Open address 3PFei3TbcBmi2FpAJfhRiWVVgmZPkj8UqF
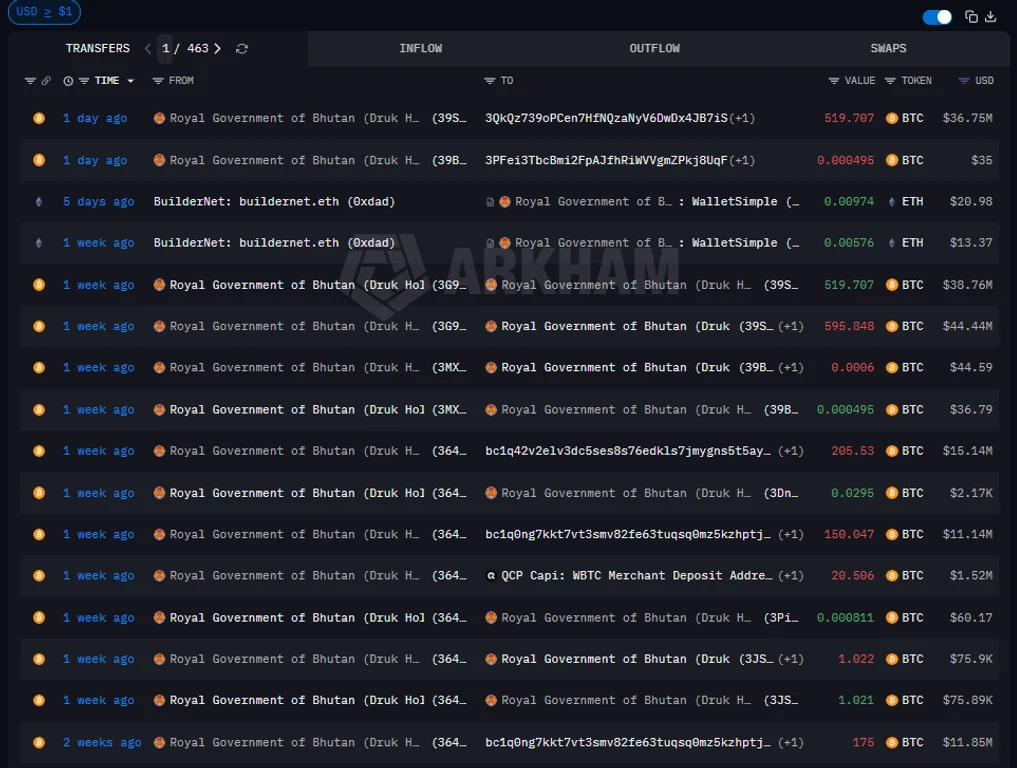Viewport: 1017px width, 768px height. coord(606,160)
